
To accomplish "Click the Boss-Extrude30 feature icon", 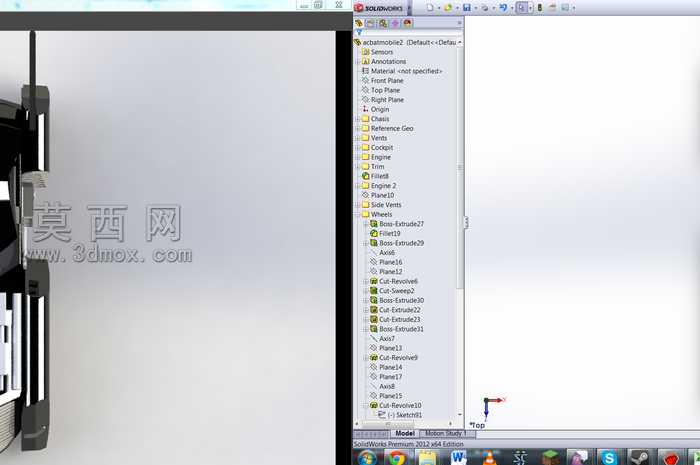I will pos(374,300).
